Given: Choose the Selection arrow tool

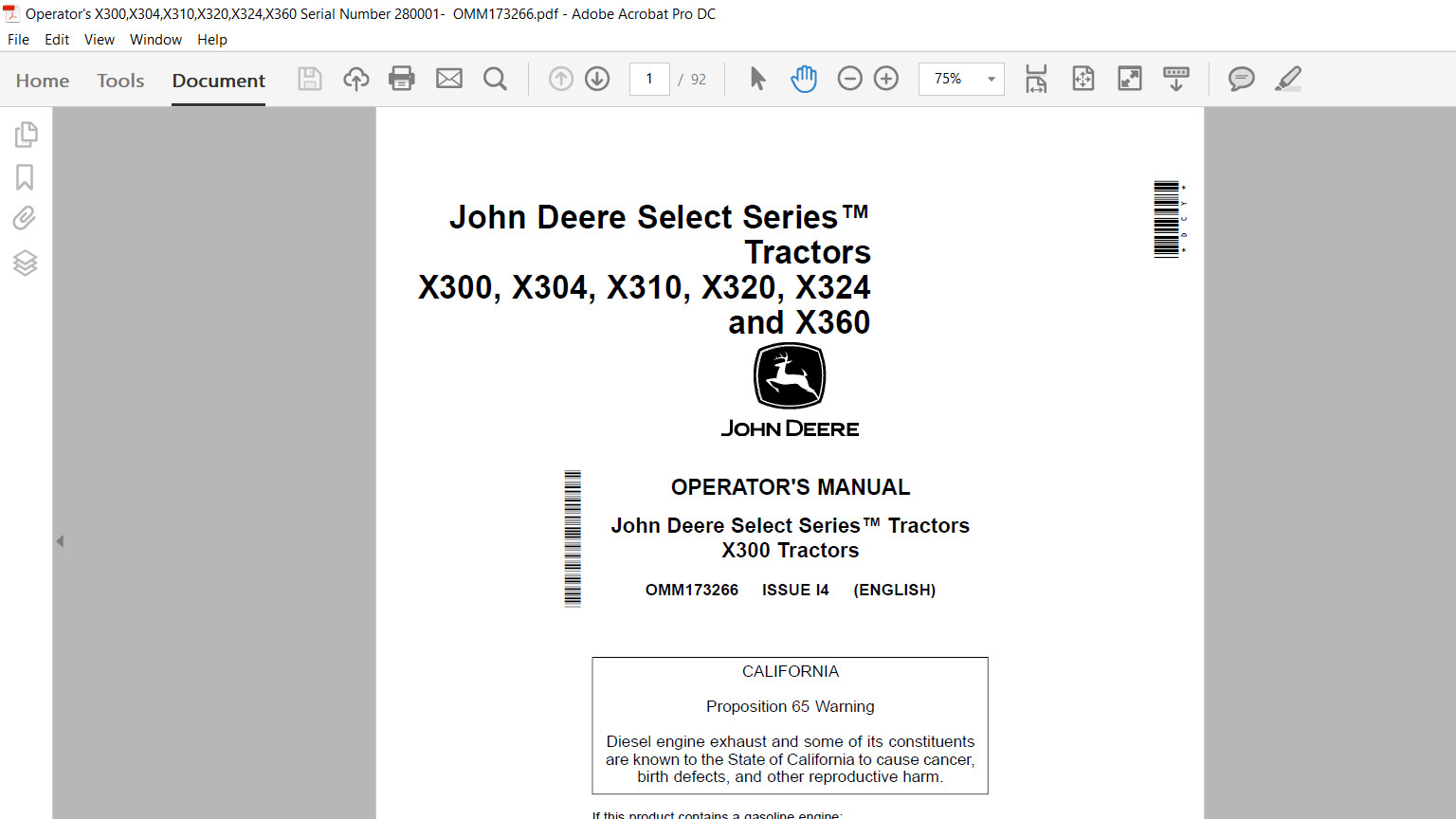Looking at the screenshot, I should coord(757,79).
